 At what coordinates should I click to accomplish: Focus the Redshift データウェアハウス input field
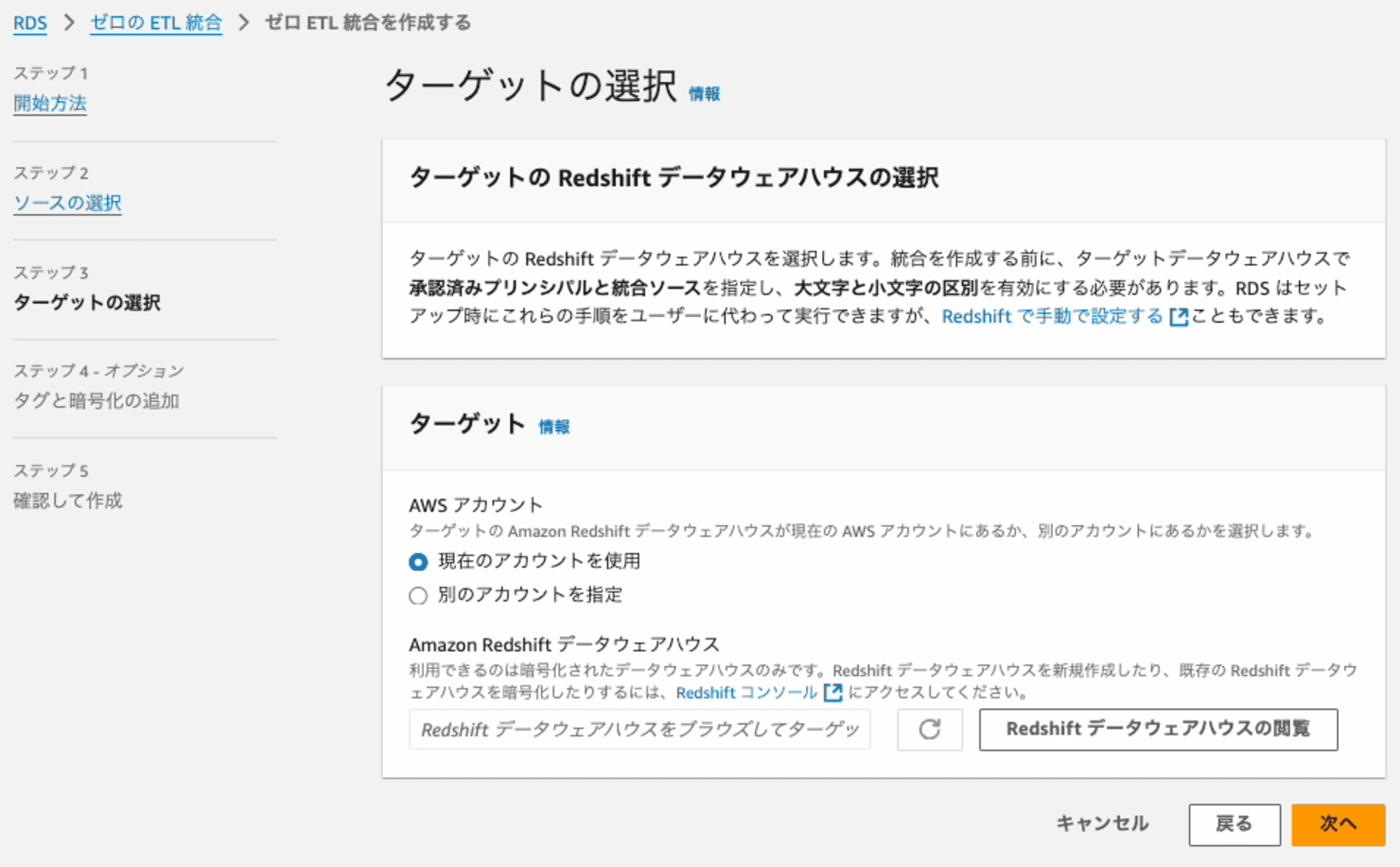click(640, 729)
